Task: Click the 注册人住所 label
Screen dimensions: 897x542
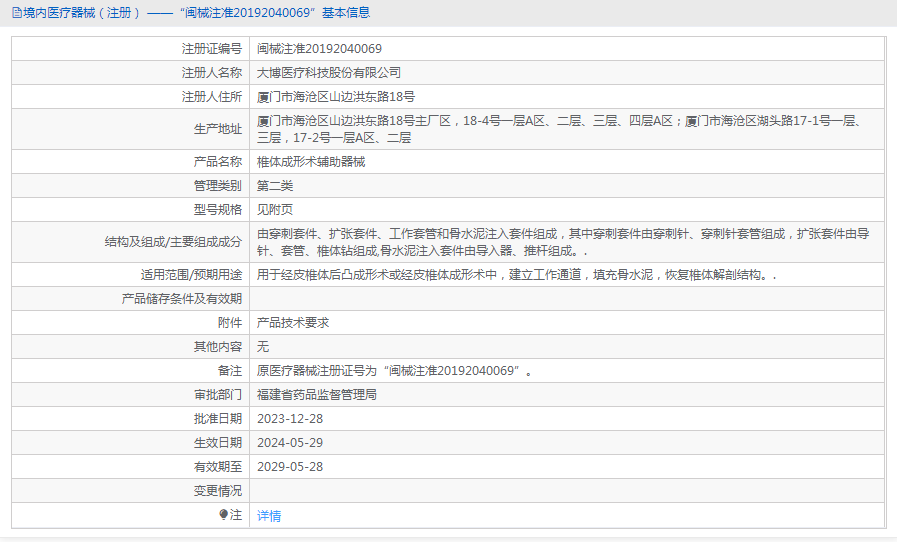Action: (x=212, y=97)
